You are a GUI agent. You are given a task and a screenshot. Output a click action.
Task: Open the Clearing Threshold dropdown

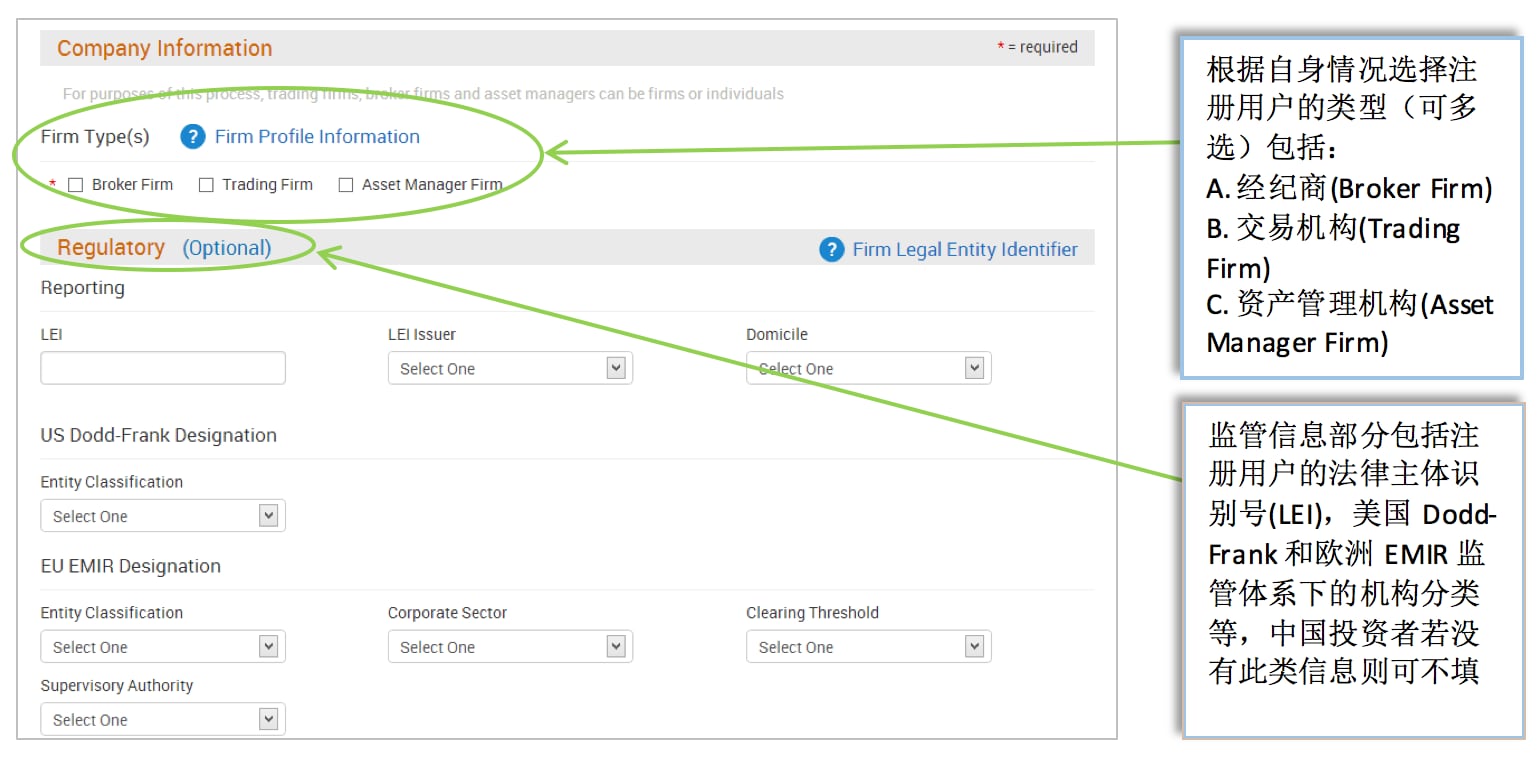(868, 647)
